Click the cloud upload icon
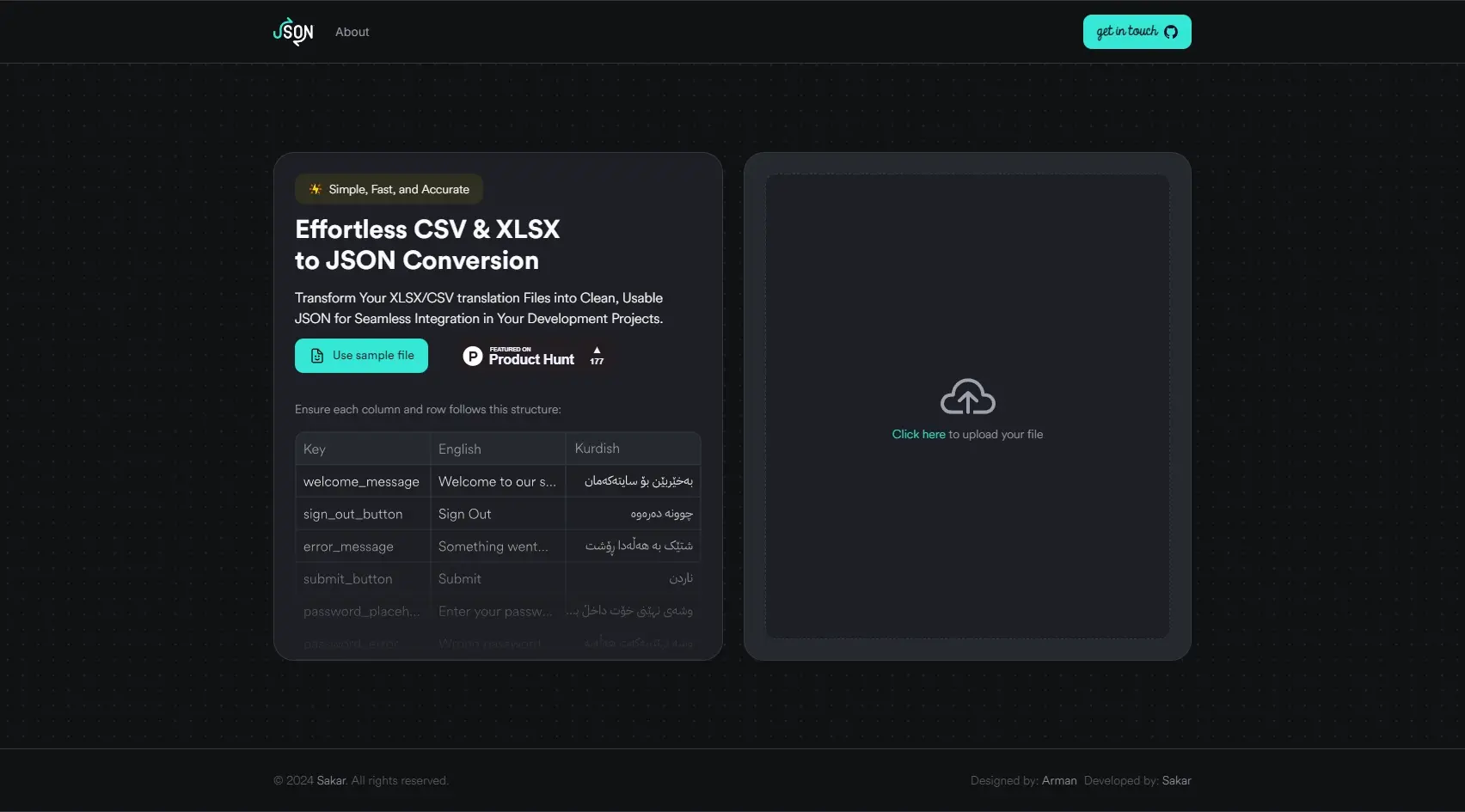This screenshot has height=812, width=1465. (967, 397)
